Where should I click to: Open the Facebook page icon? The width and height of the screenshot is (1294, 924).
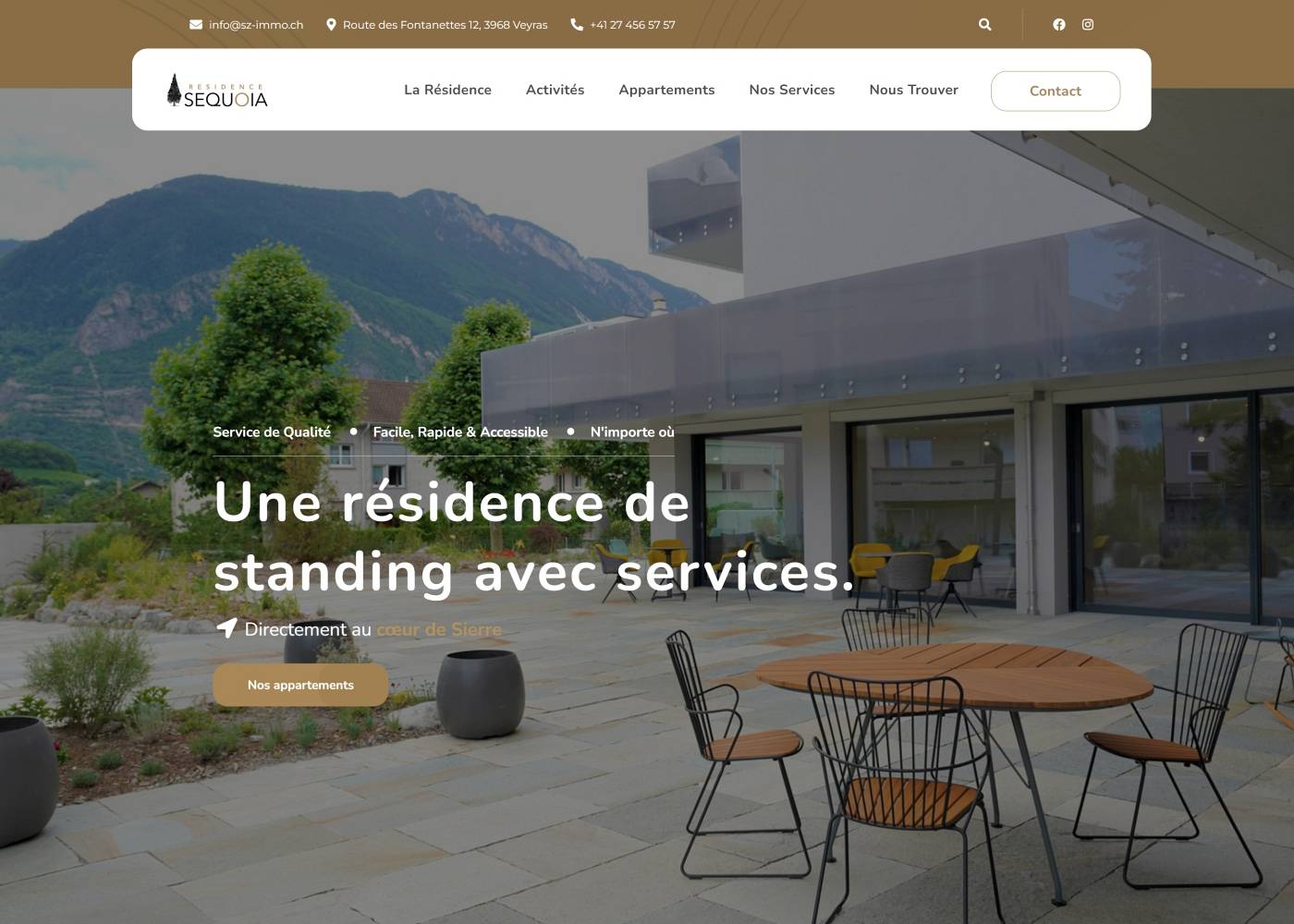(x=1059, y=25)
